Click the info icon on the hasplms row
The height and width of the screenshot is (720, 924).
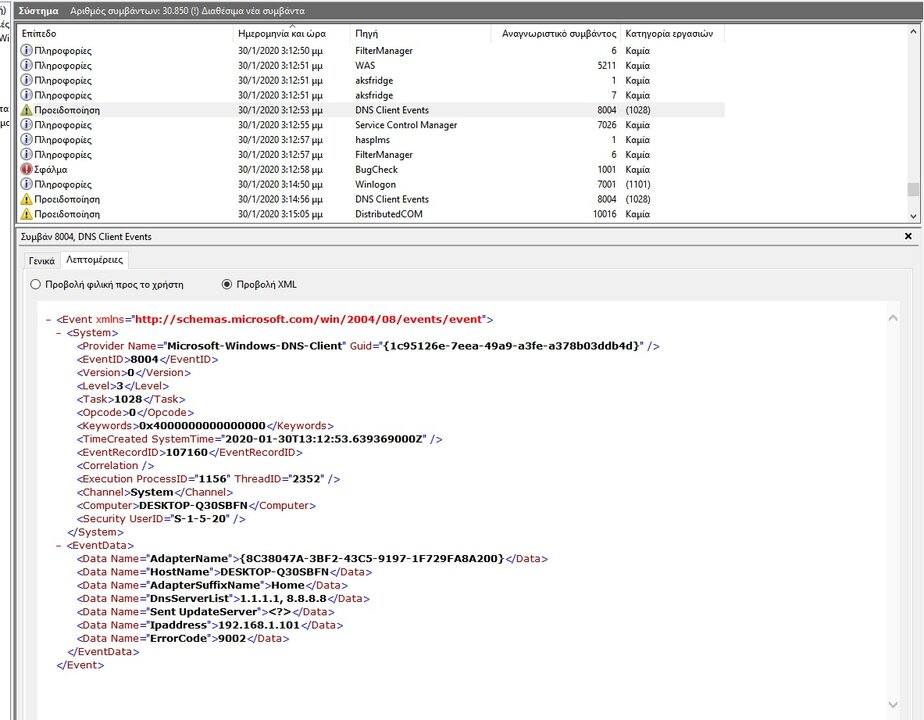point(26,140)
